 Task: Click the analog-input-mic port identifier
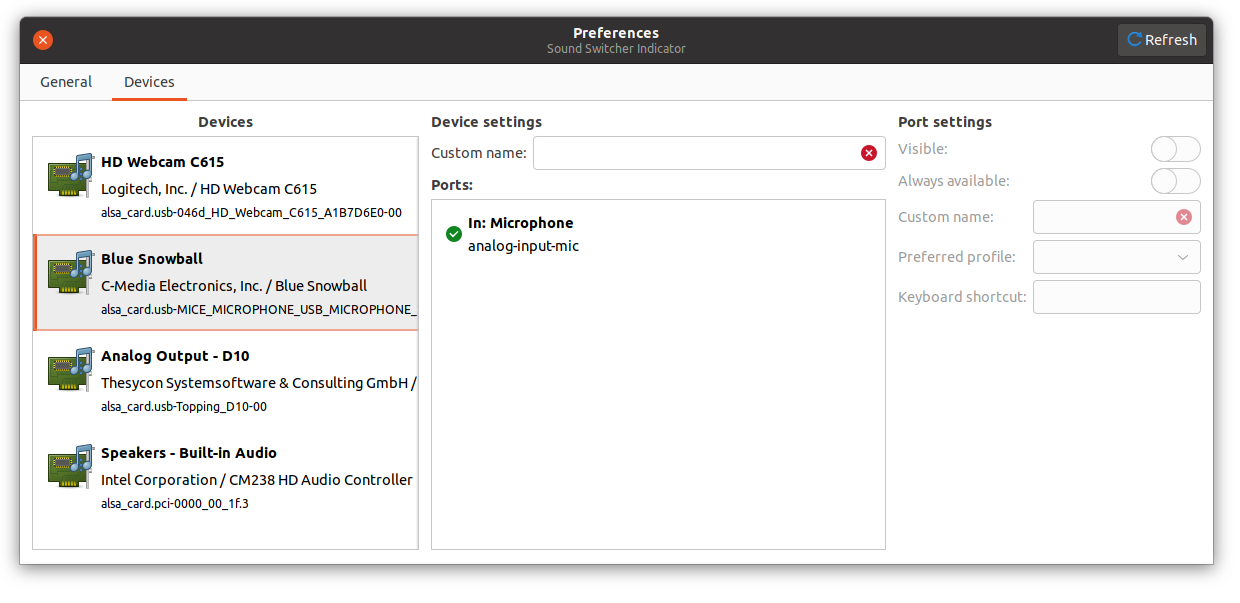coord(523,246)
